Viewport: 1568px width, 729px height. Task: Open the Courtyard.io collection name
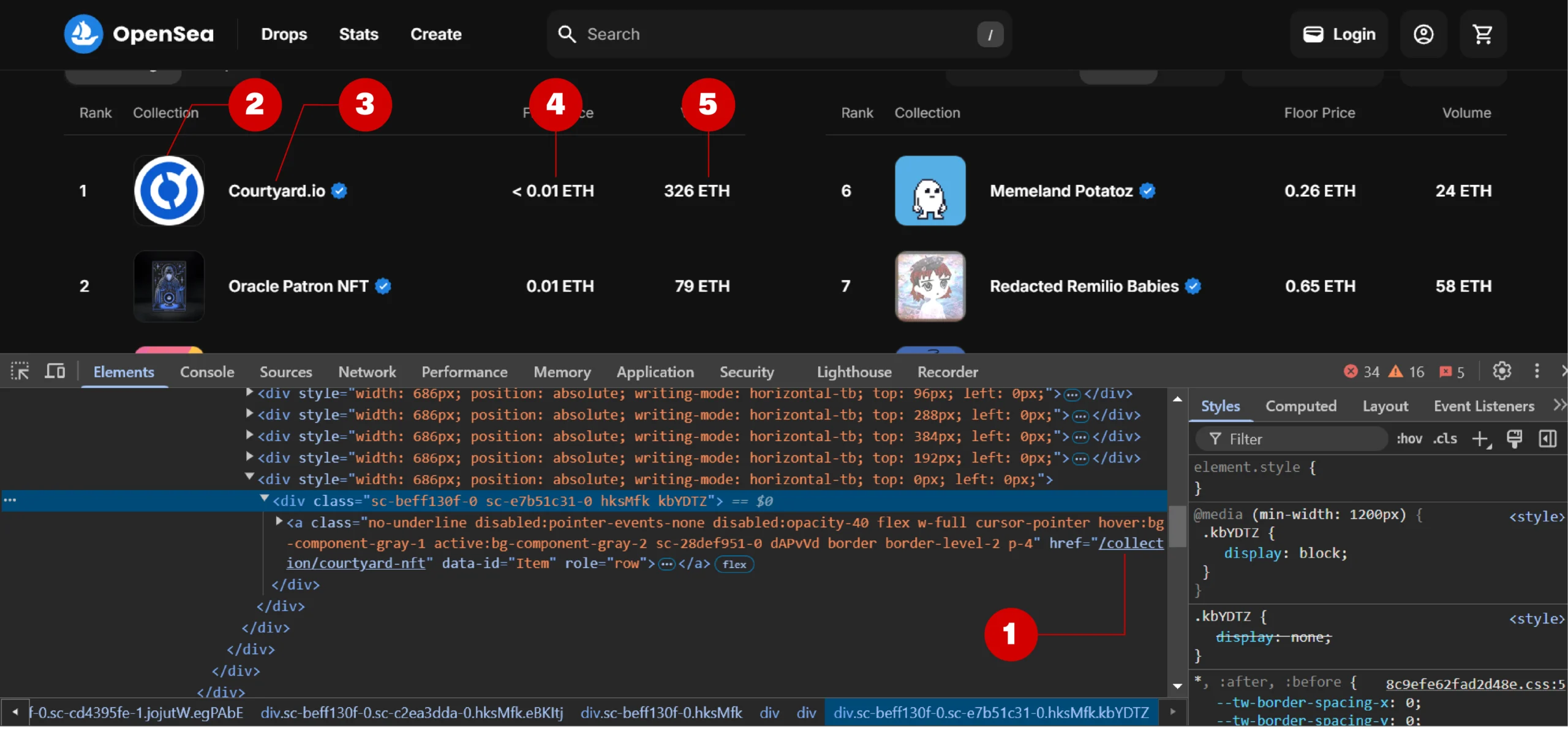(x=276, y=191)
